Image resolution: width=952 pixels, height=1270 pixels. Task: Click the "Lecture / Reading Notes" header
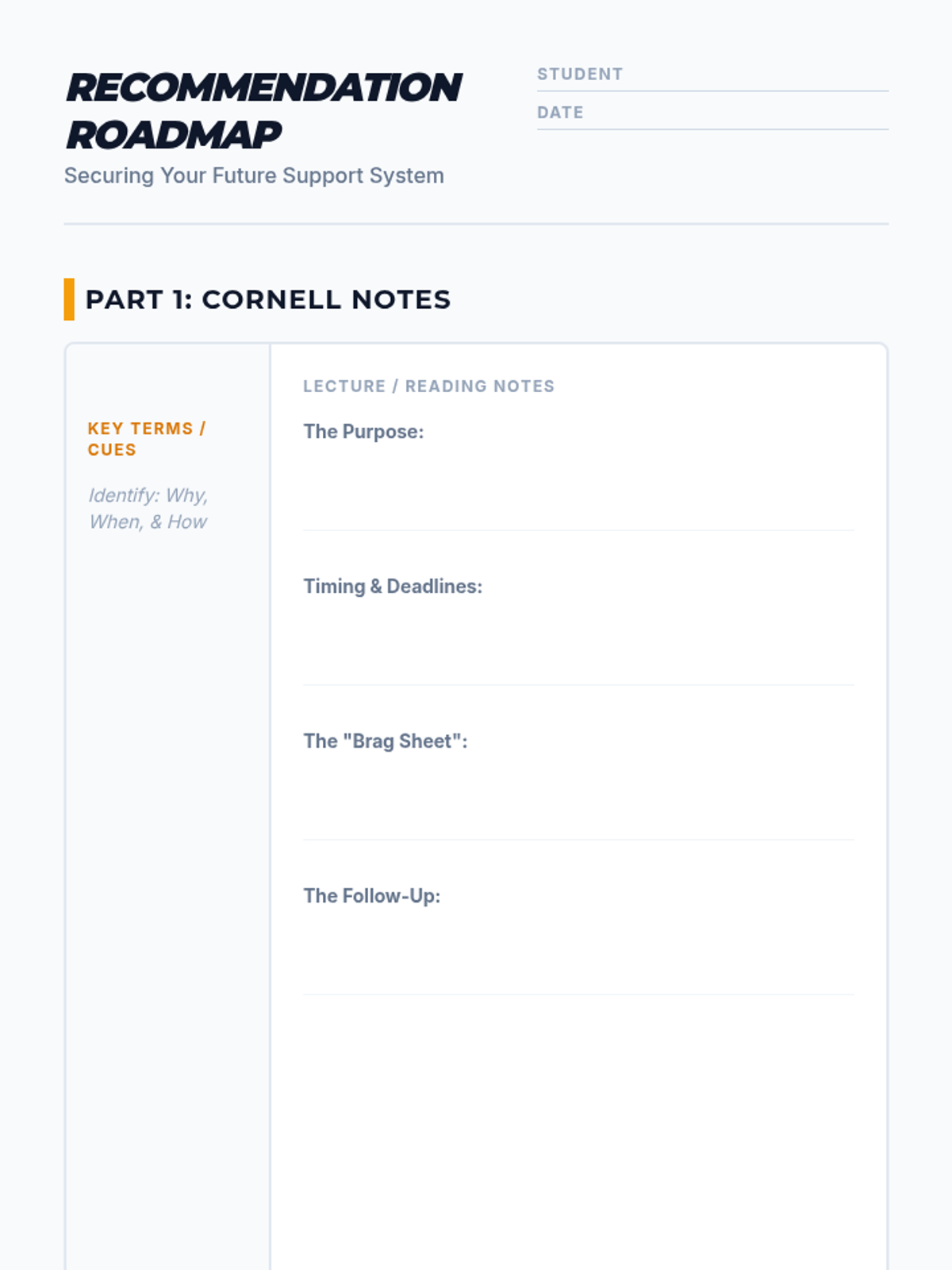[x=428, y=387]
